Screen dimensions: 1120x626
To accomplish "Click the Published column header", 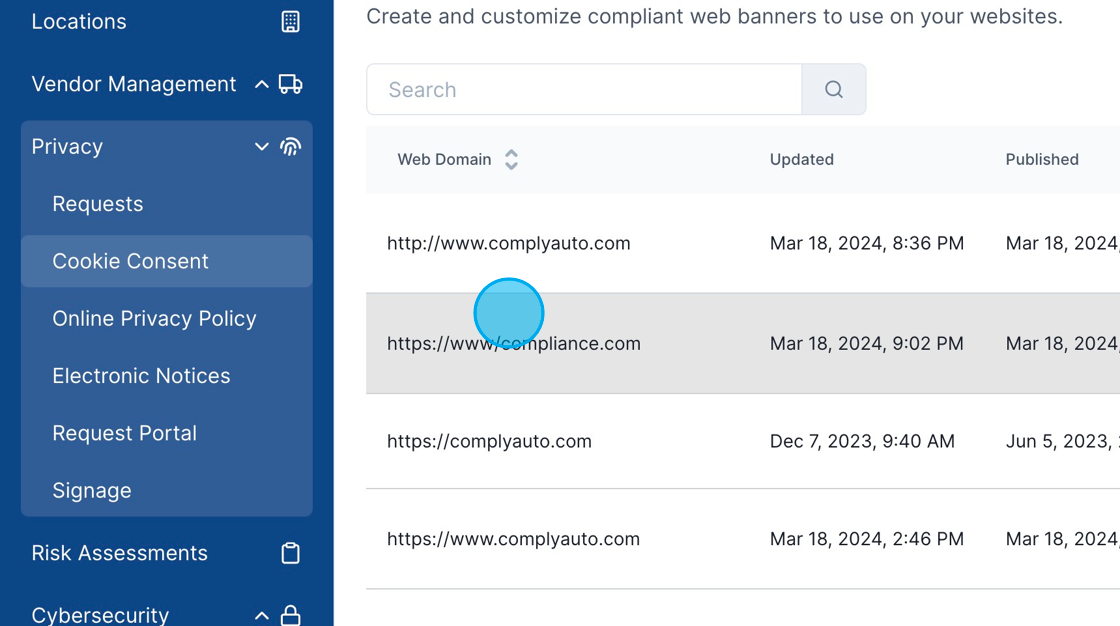I will 1042,159.
